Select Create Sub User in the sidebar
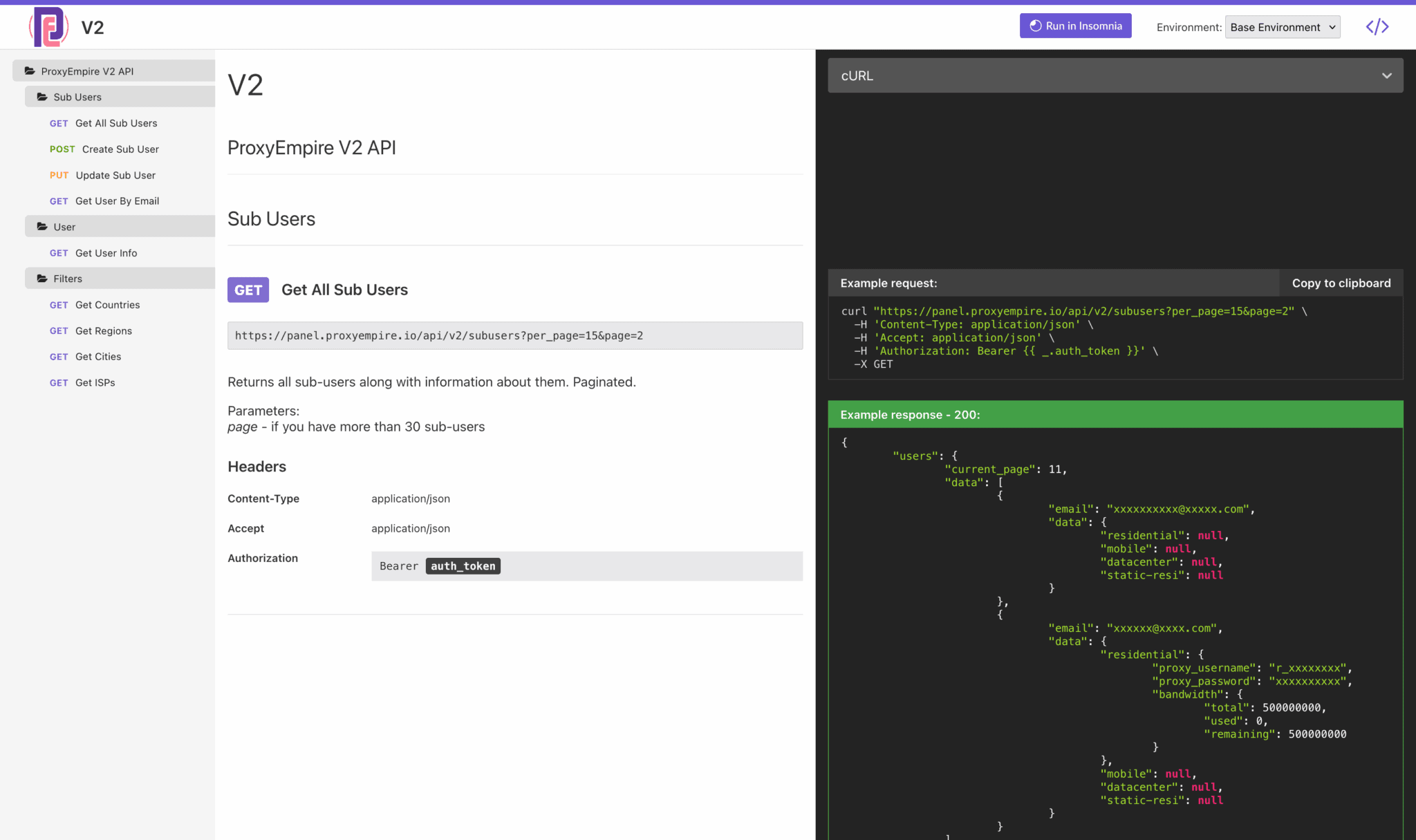Screen dimensions: 1416x840 point(120,149)
